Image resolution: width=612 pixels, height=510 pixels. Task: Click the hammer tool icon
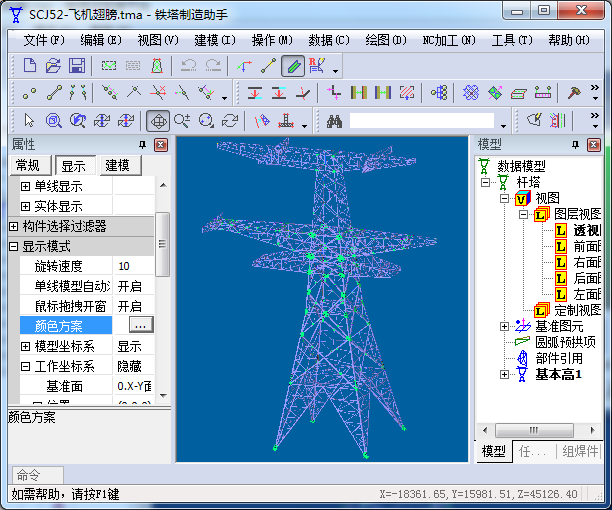click(573, 93)
